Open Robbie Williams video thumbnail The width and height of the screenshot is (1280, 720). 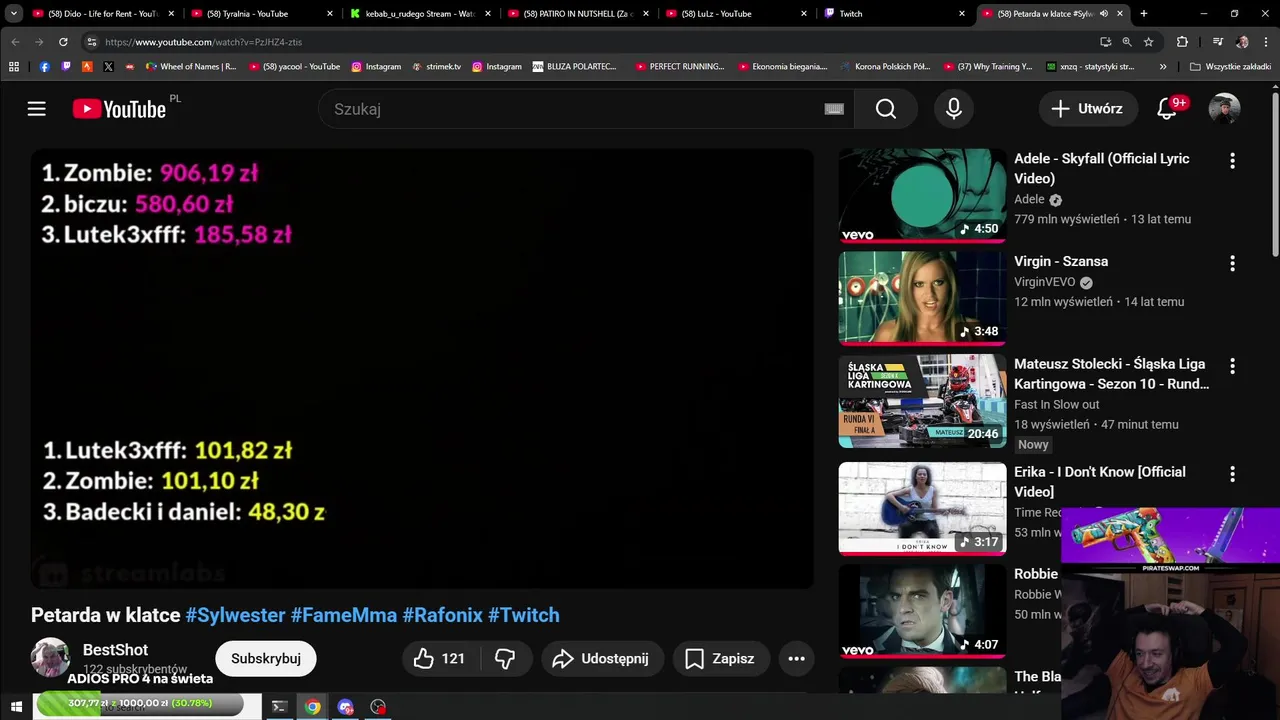click(922, 611)
